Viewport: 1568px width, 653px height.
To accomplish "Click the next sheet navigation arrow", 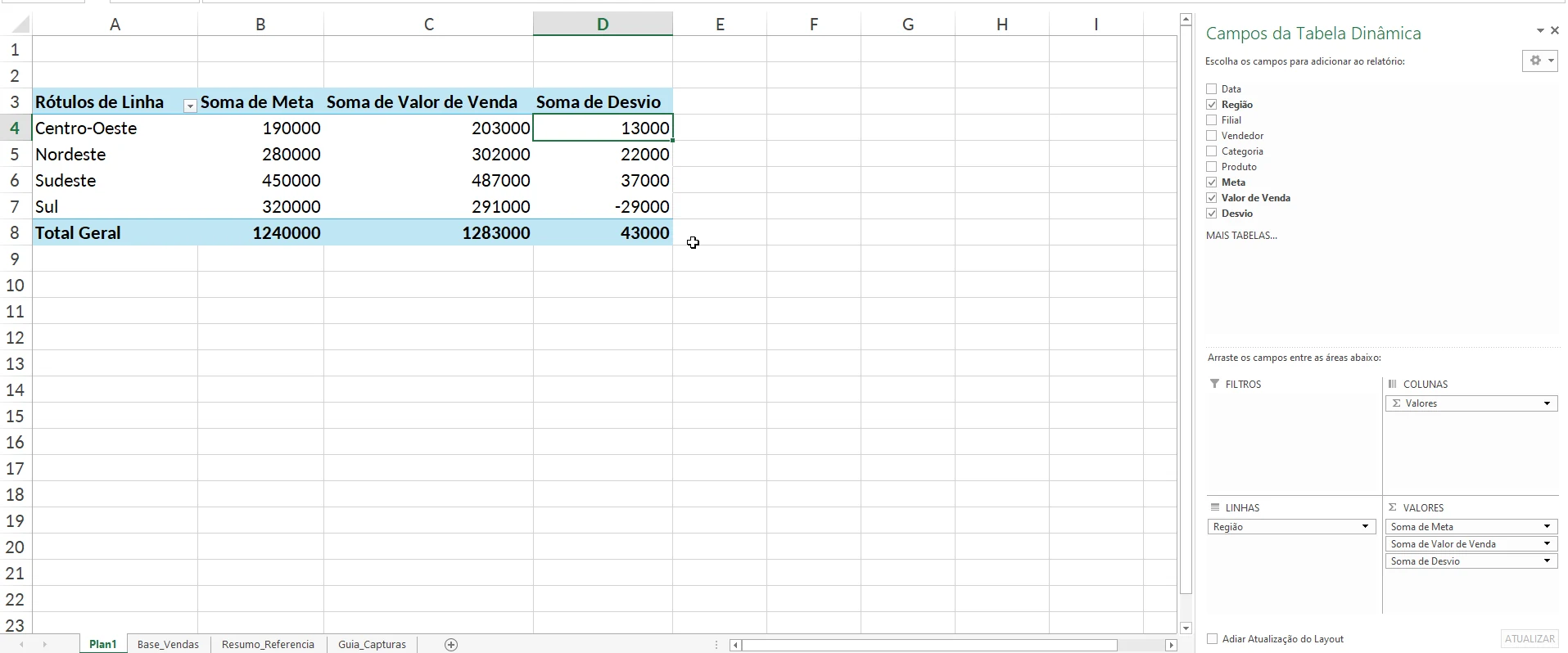I will click(44, 645).
